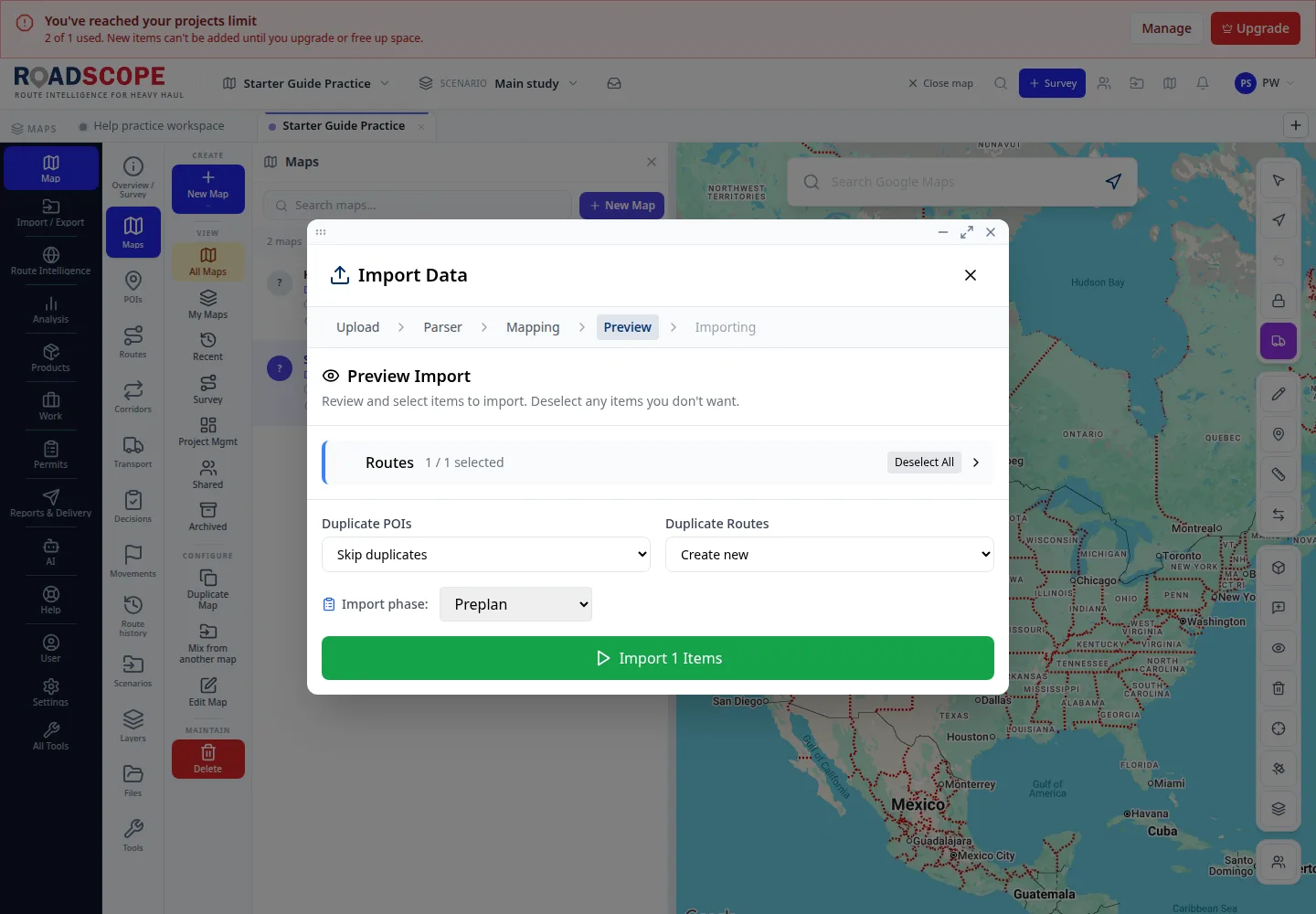Image resolution: width=1316 pixels, height=914 pixels.
Task: Expand the Routes row chevron
Action: pyautogui.click(x=976, y=462)
